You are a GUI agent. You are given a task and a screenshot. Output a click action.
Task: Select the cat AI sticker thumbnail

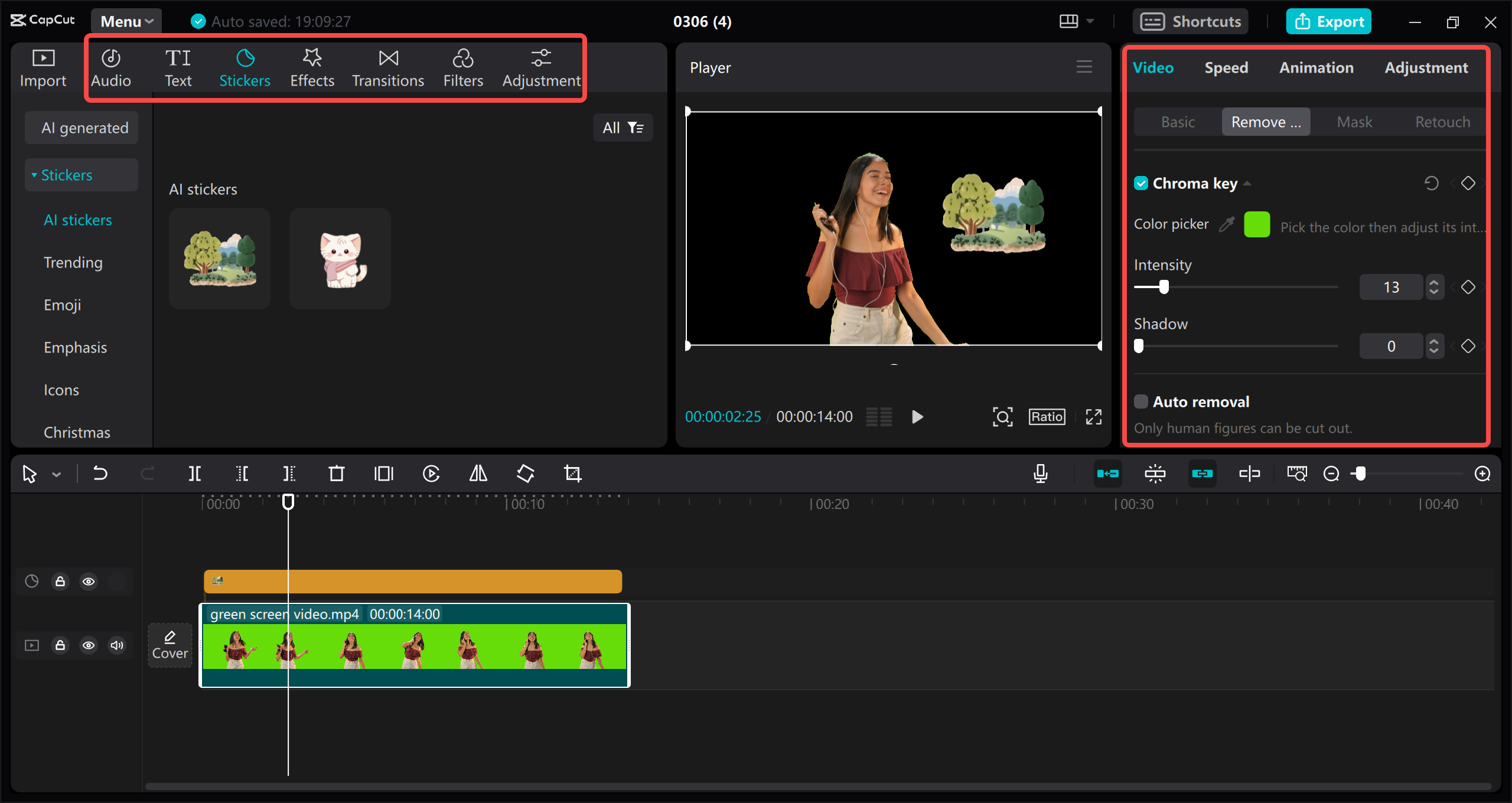339,258
